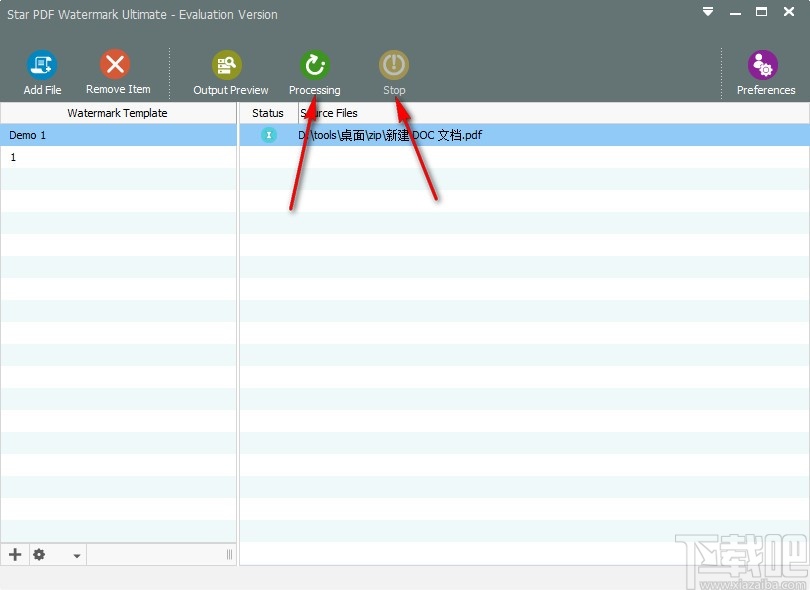
Task: Click the hourglass status icon of the PDF row
Action: [269, 135]
